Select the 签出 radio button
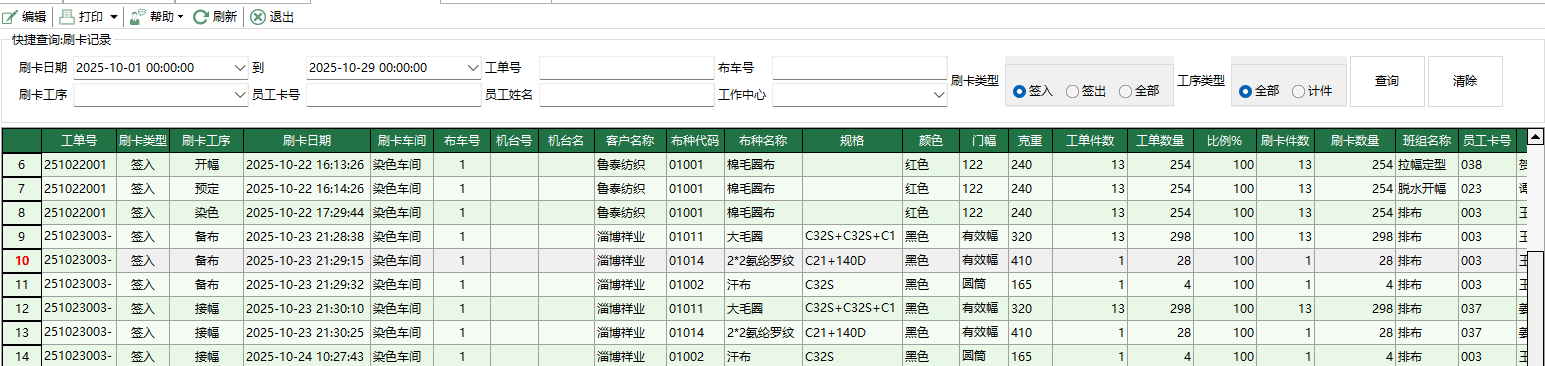1545x366 pixels. coord(1087,91)
